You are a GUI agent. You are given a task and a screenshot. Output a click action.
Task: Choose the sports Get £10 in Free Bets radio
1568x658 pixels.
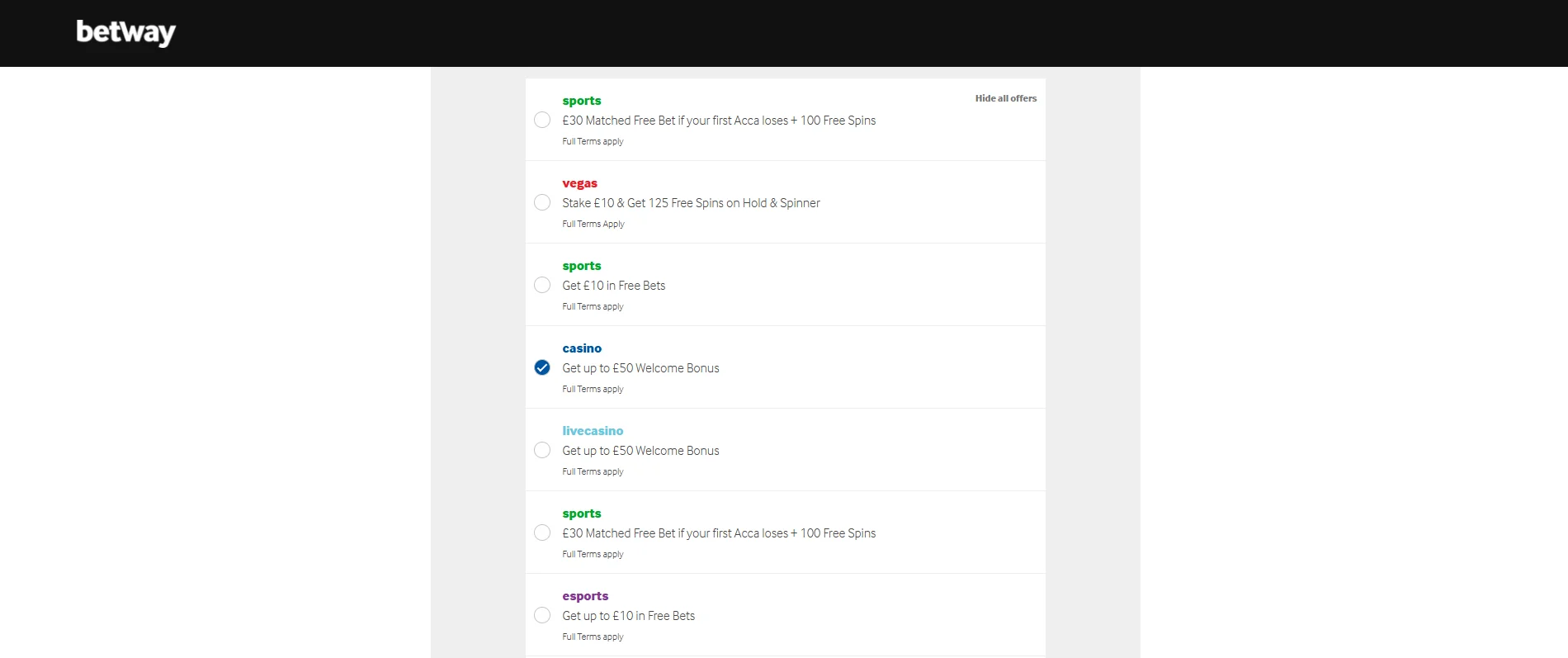point(542,285)
